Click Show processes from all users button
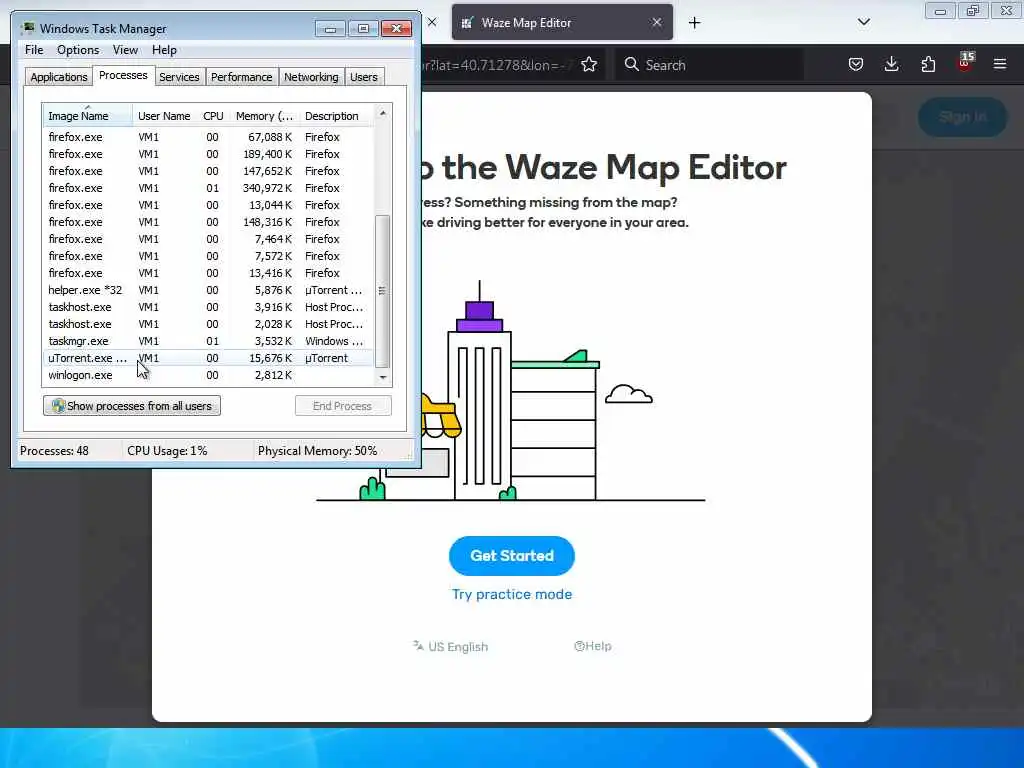Screen dimensions: 1024x768 pyautogui.click(x=132, y=406)
